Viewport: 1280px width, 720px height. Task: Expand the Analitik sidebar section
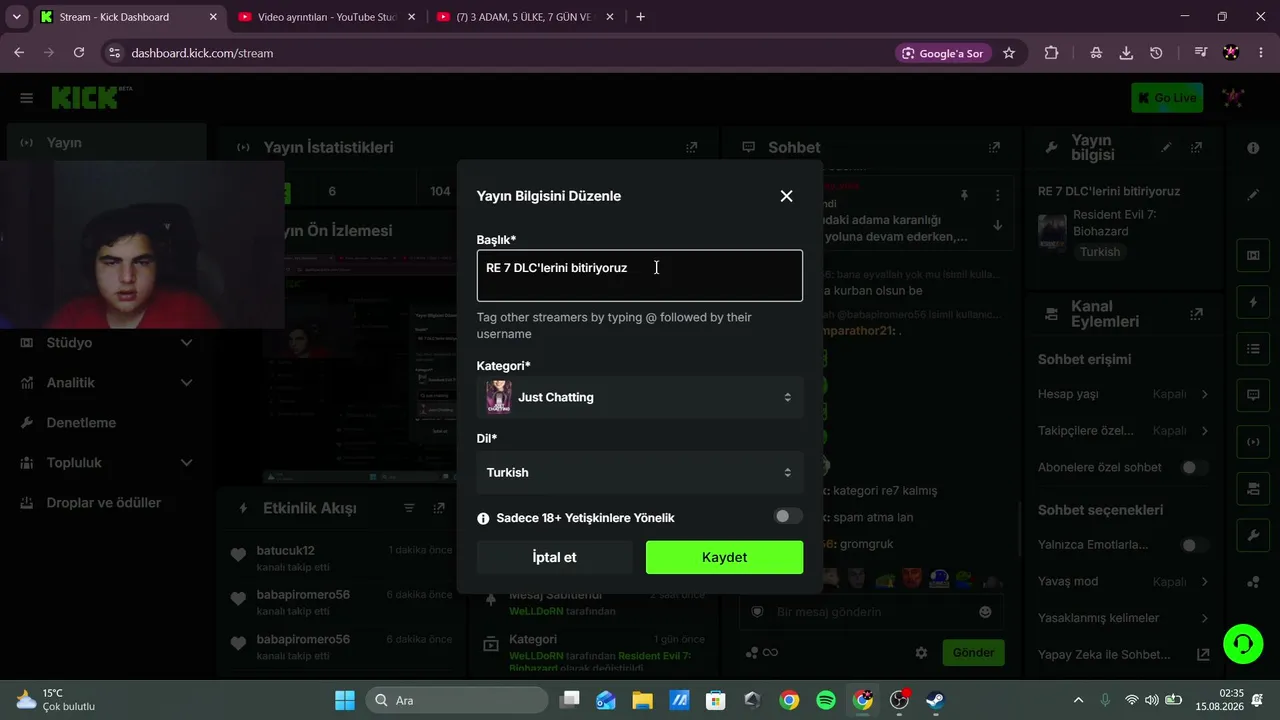(106, 383)
